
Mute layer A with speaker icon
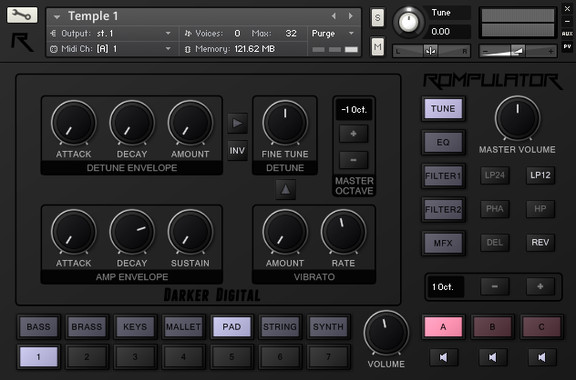[443, 357]
